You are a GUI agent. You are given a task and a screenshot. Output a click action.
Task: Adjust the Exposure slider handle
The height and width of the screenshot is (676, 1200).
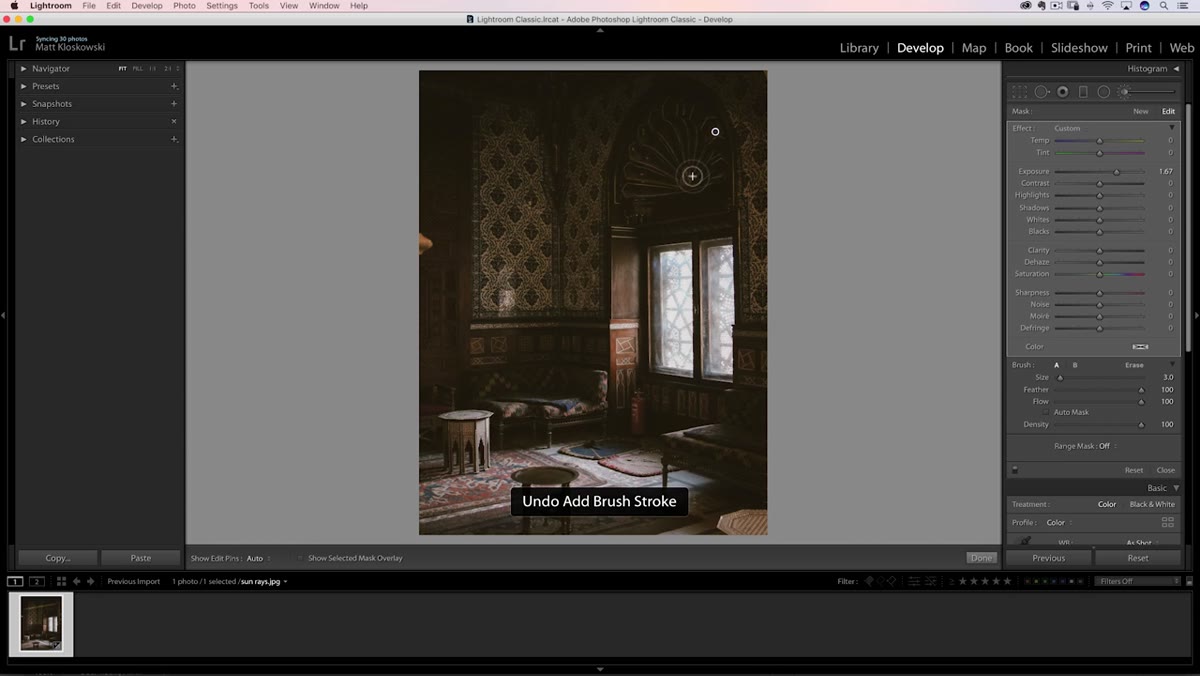coord(1116,172)
